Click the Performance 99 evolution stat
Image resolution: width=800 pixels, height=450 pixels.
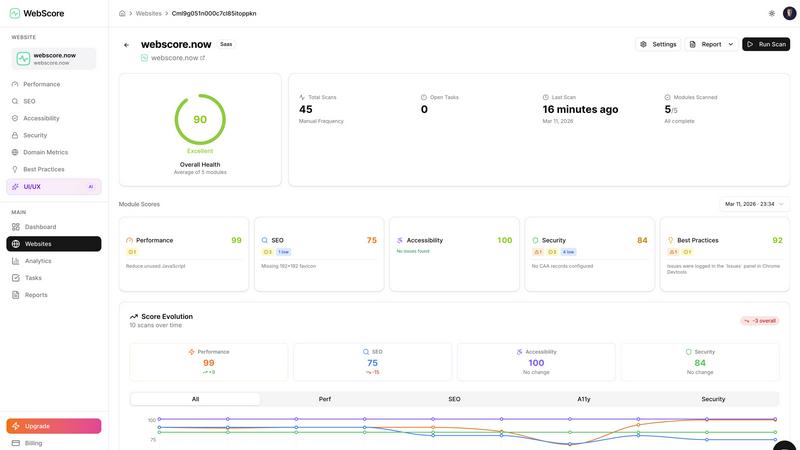pos(209,362)
